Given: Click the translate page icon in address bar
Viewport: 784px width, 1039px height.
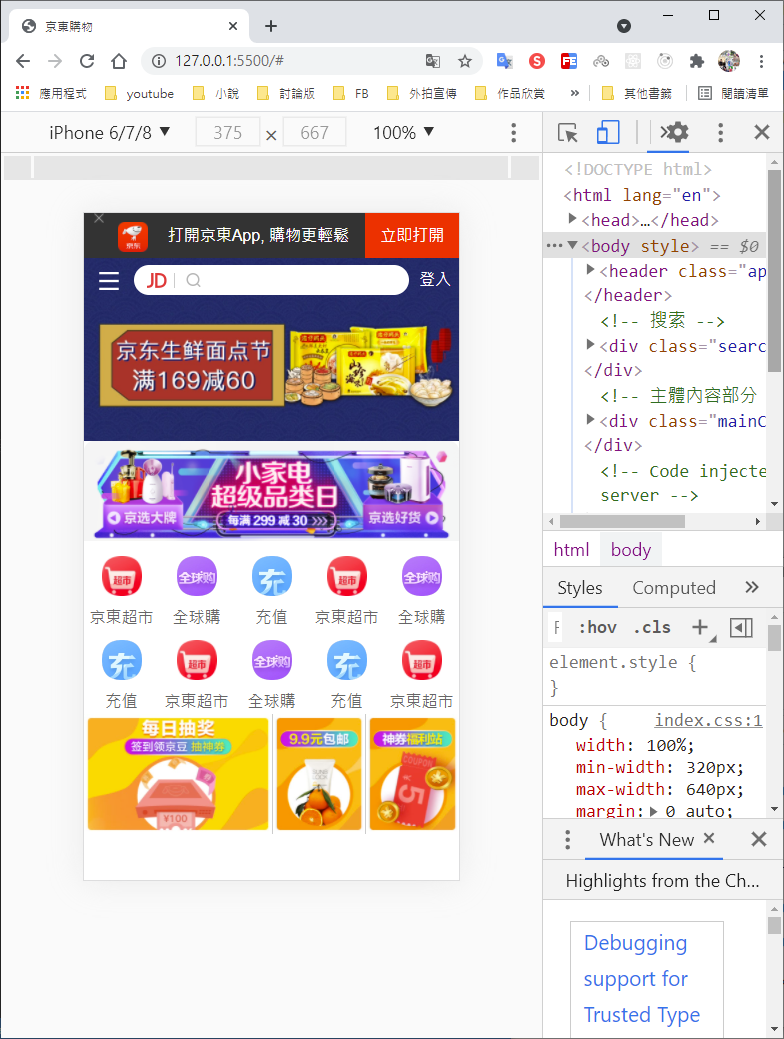Looking at the screenshot, I should pyautogui.click(x=433, y=61).
